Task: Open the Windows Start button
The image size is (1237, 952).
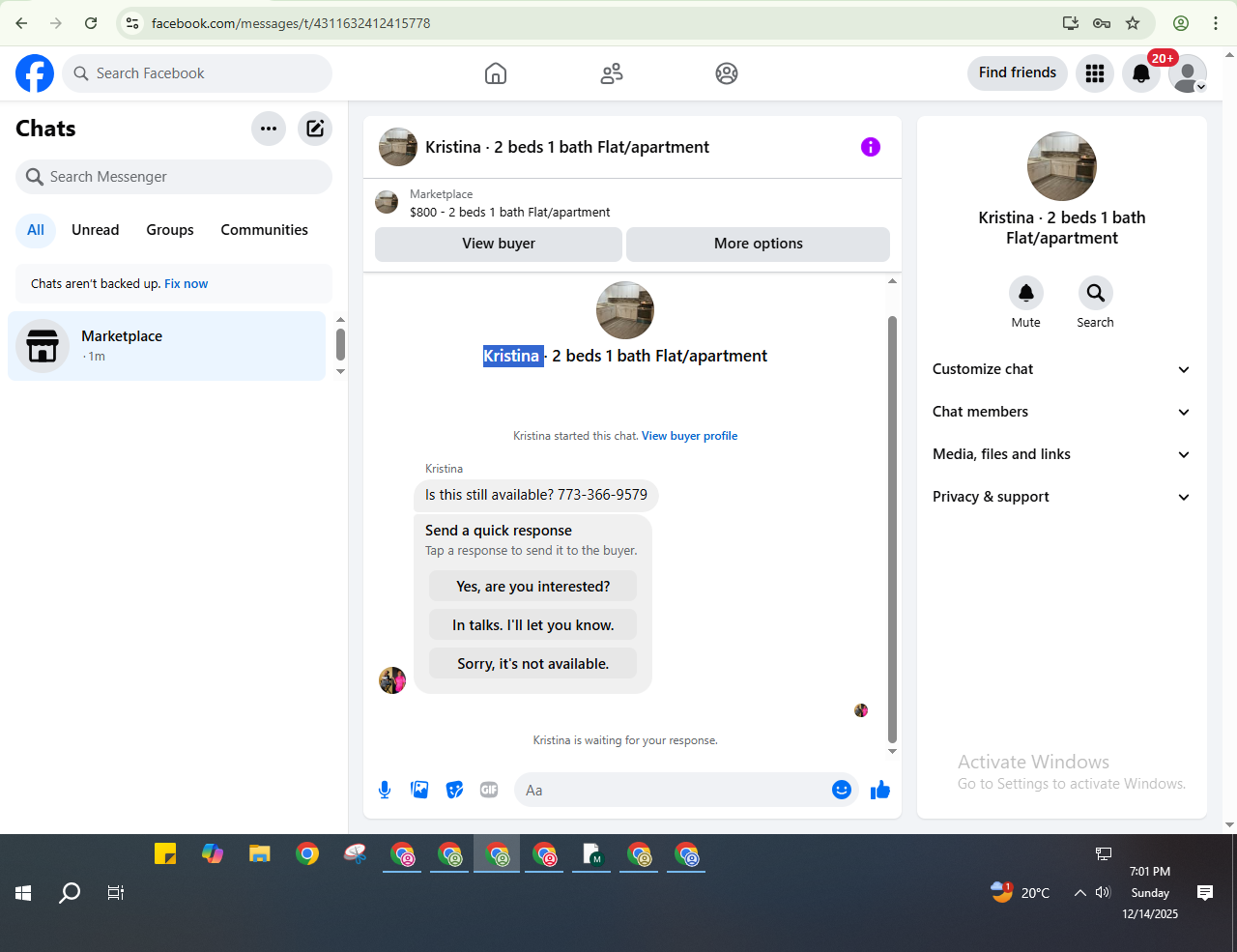Action: pos(23,893)
